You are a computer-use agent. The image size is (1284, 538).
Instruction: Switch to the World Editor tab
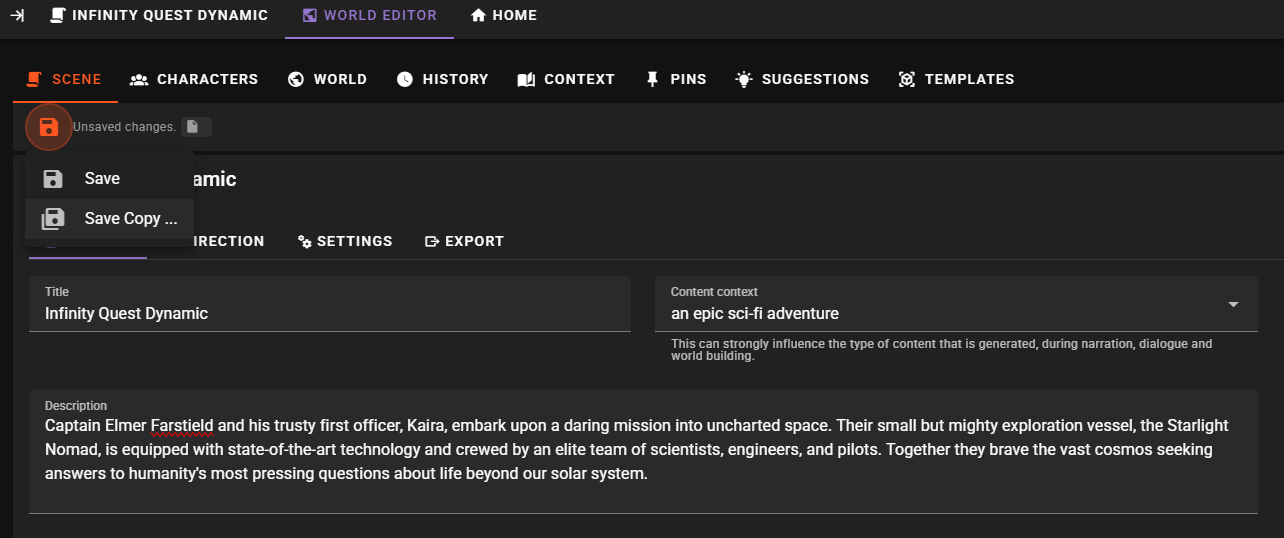click(369, 15)
